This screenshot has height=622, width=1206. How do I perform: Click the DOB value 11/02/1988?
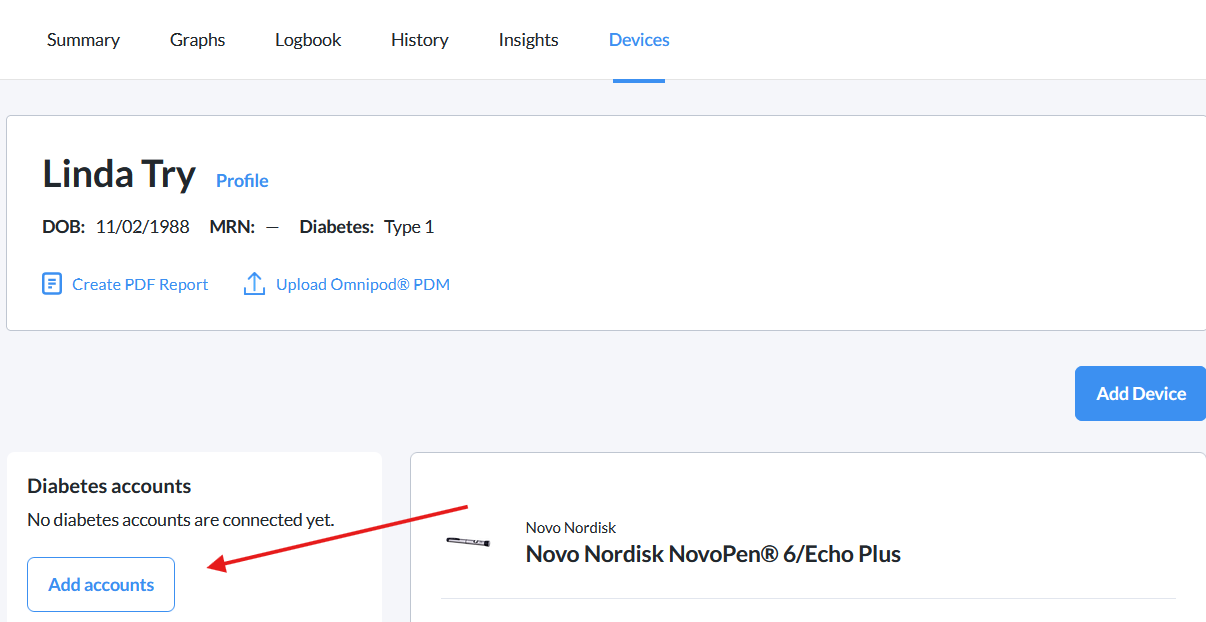(x=143, y=227)
